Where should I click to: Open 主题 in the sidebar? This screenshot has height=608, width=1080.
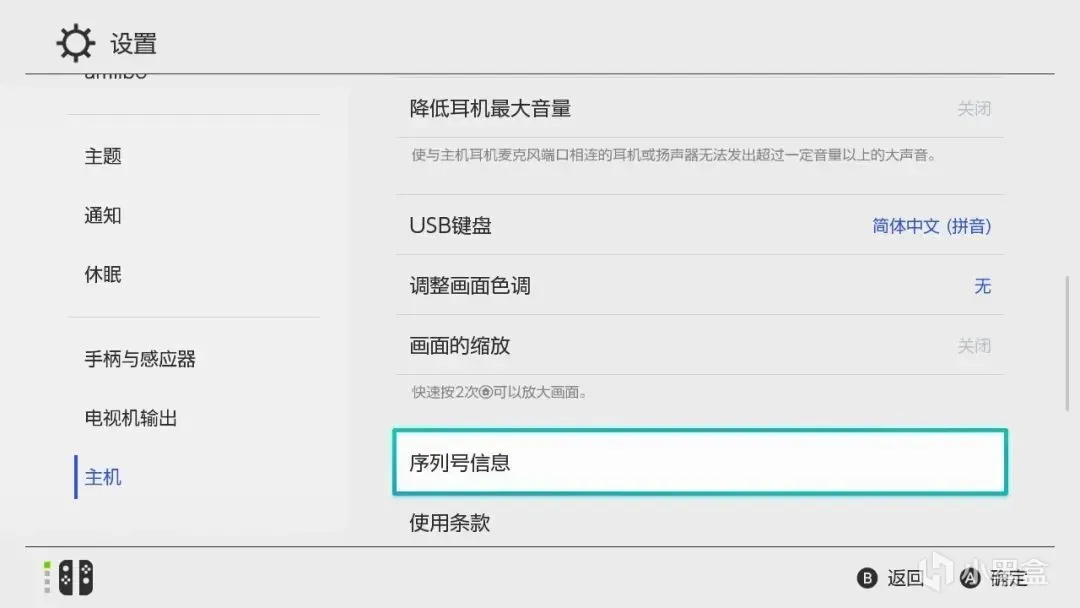[x=103, y=156]
